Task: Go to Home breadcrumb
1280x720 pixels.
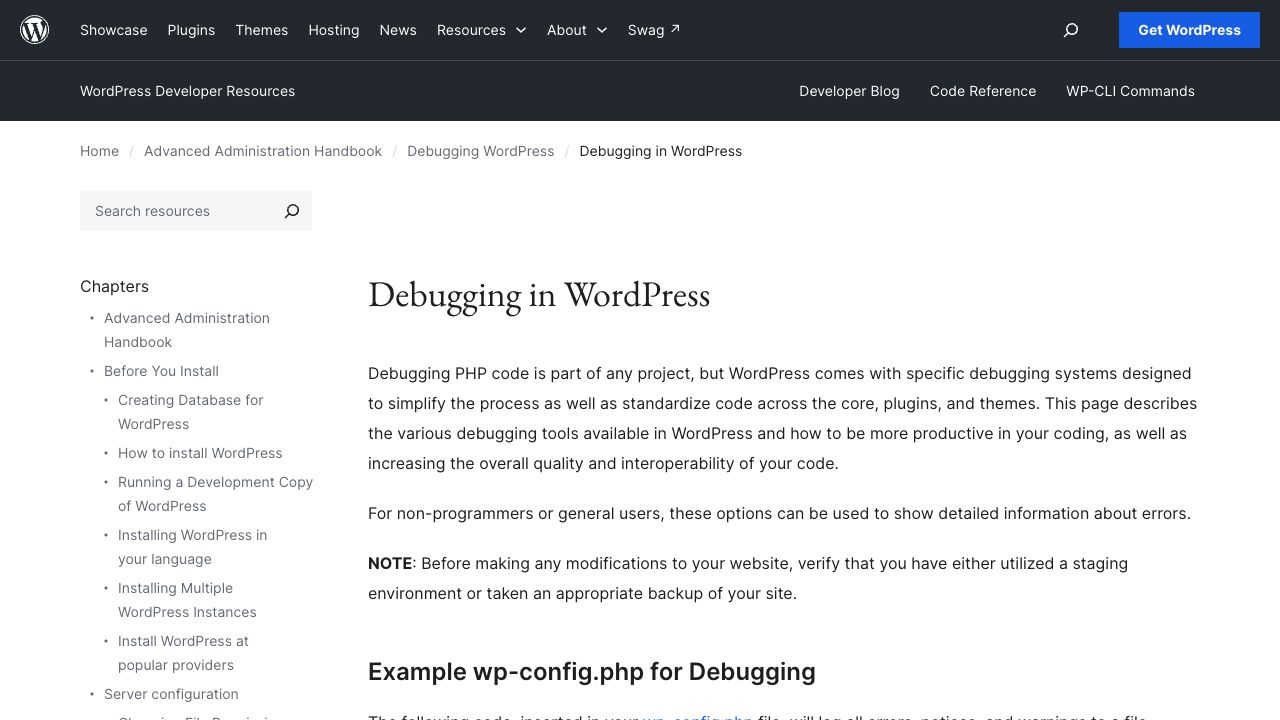Action: tap(99, 151)
